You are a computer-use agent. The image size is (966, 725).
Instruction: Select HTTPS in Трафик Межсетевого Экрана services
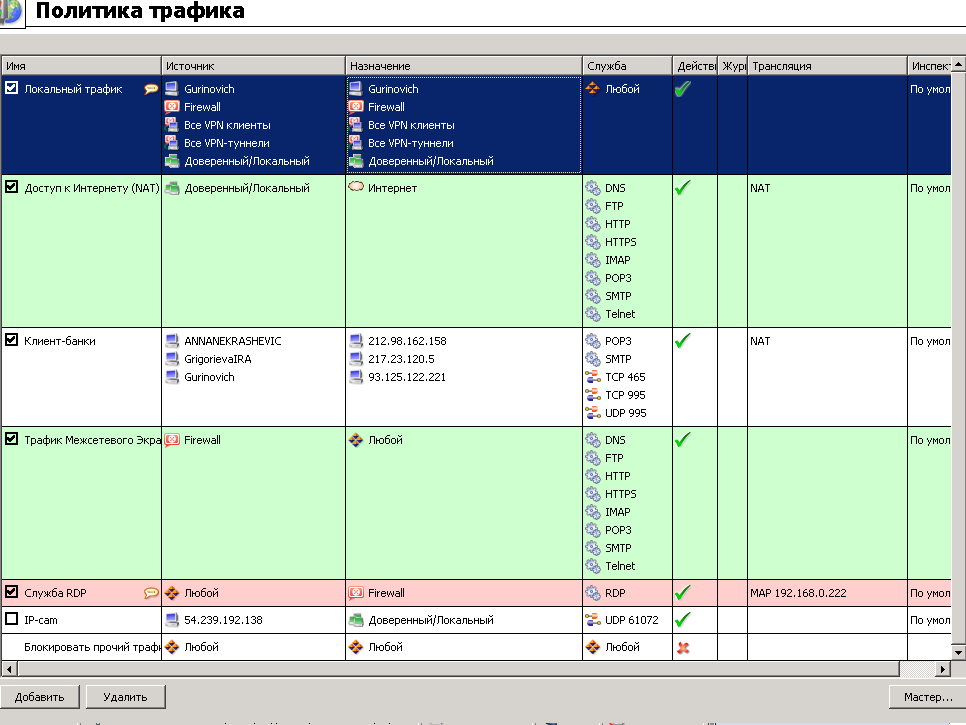tap(620, 493)
